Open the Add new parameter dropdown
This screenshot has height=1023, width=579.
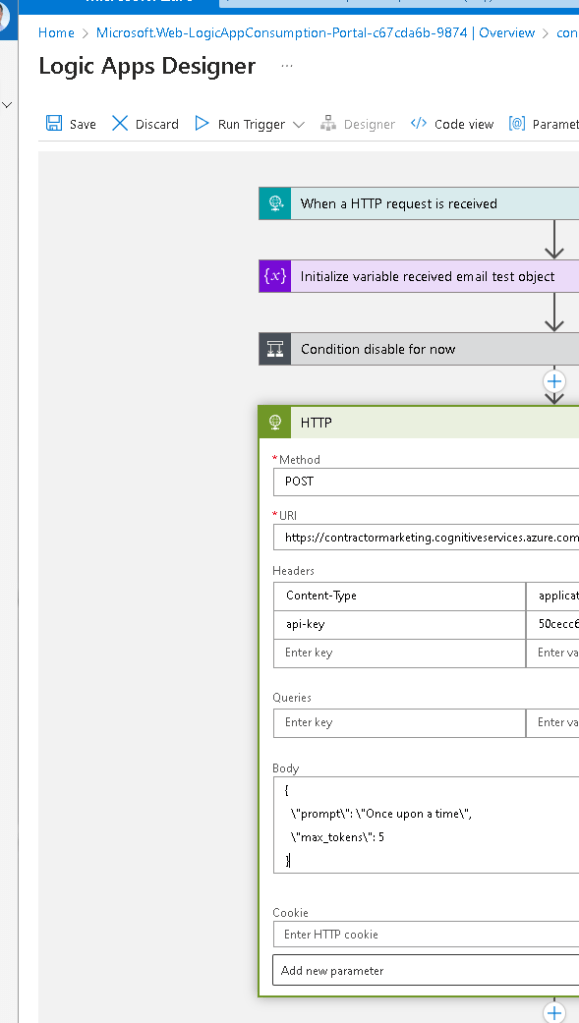(x=426, y=970)
